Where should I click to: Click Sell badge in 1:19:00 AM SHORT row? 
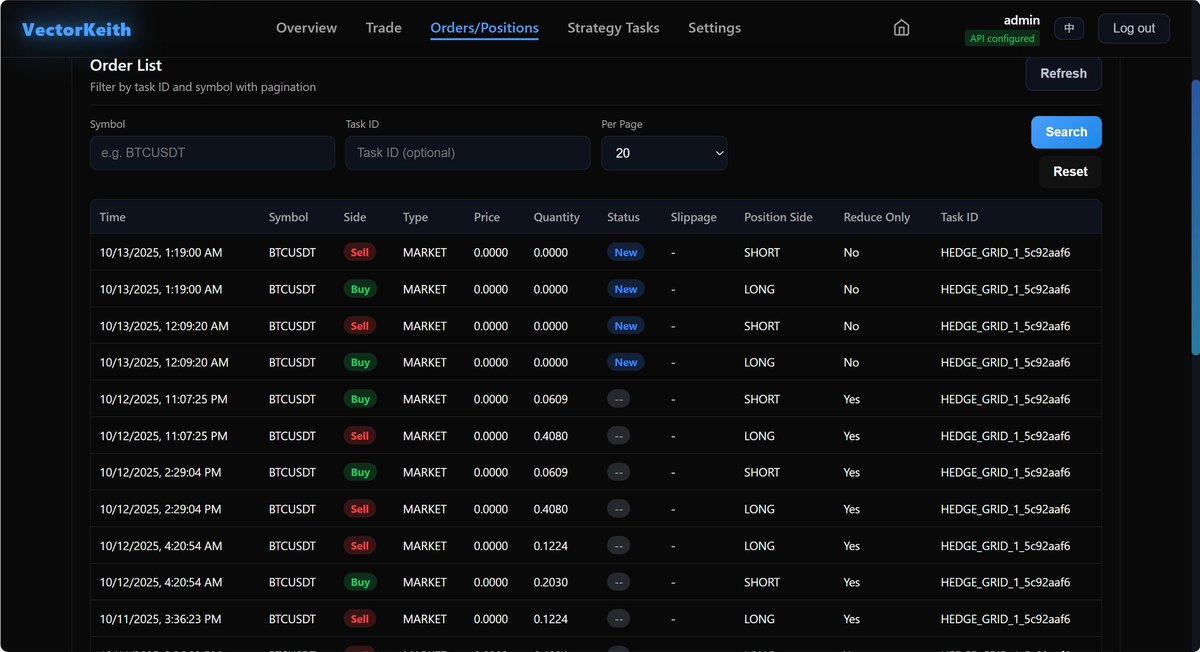pyautogui.click(x=360, y=253)
